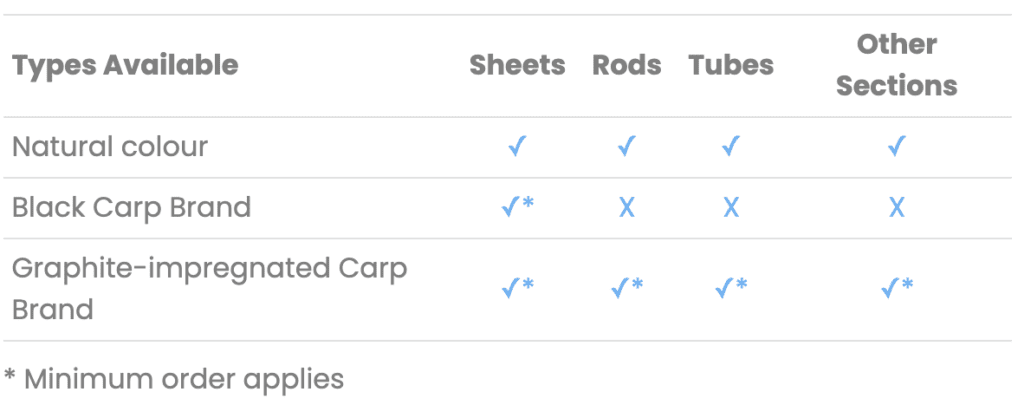This screenshot has width=1024, height=418.
Task: Select the Black Carp Brand row label
Action: click(x=131, y=208)
